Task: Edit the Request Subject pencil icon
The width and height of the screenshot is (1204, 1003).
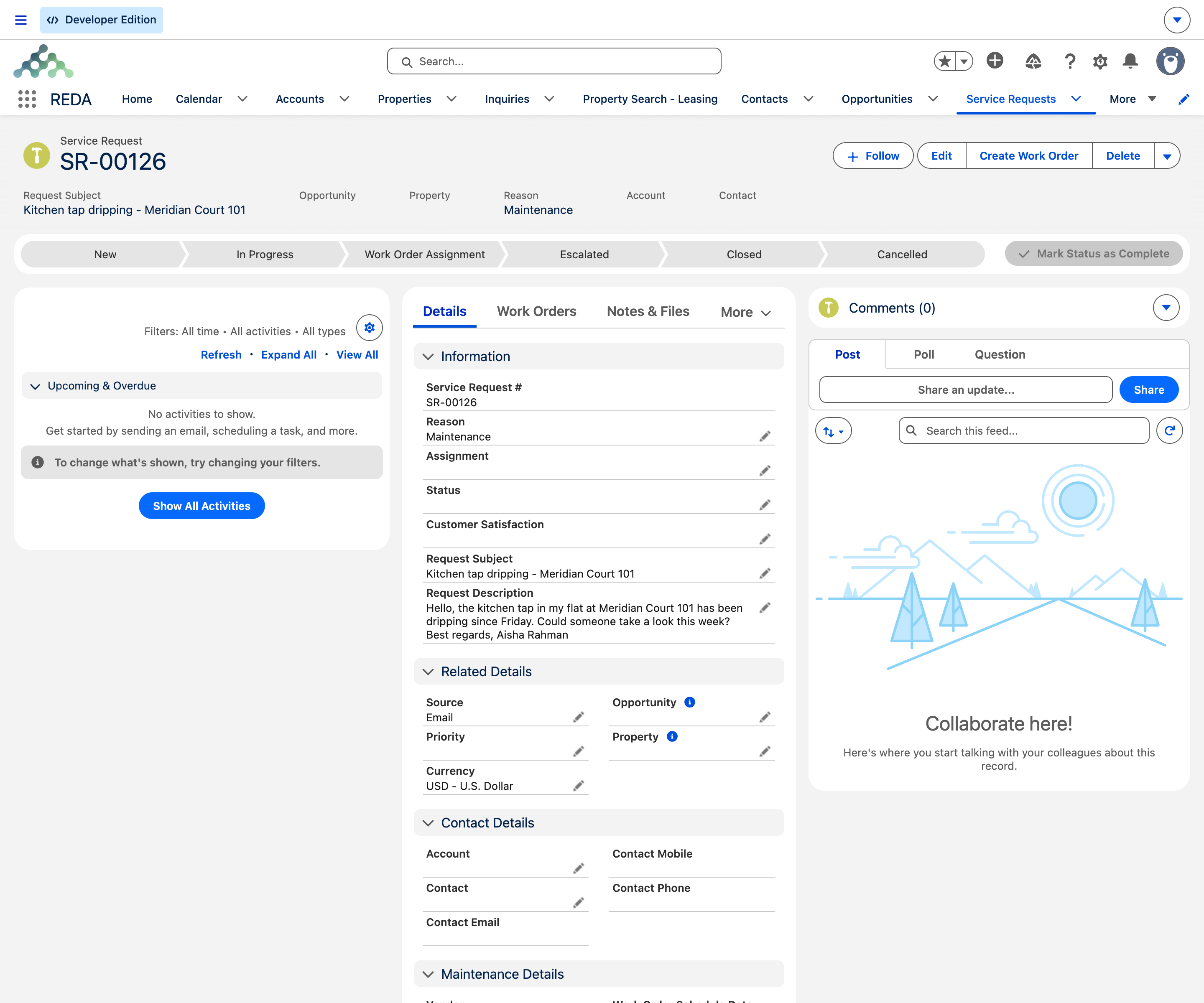Action: pos(765,574)
